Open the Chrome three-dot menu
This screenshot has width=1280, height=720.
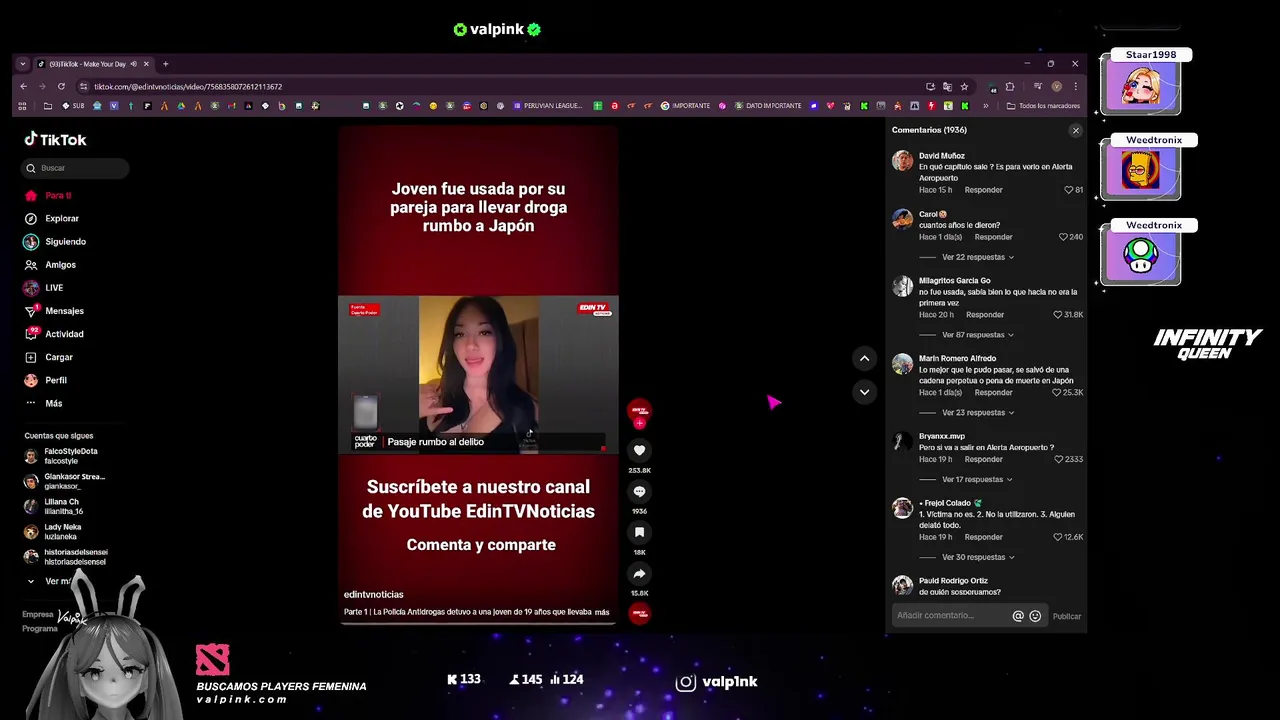click(1075, 86)
